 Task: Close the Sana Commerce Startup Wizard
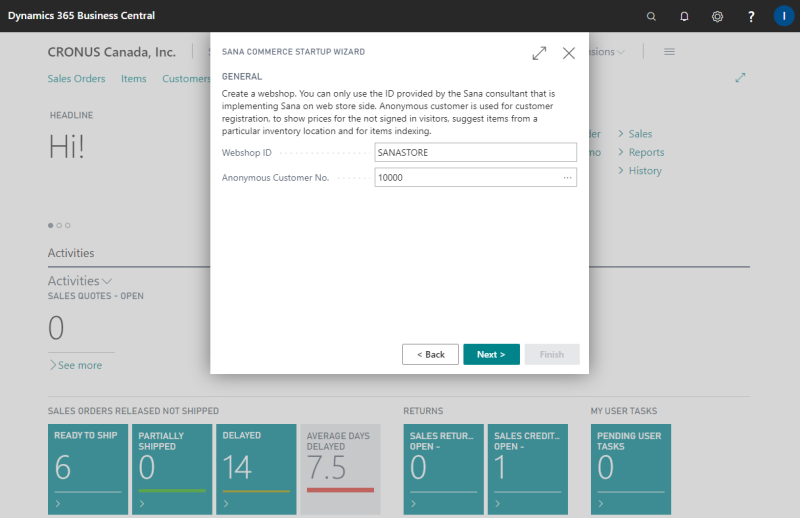click(x=569, y=53)
